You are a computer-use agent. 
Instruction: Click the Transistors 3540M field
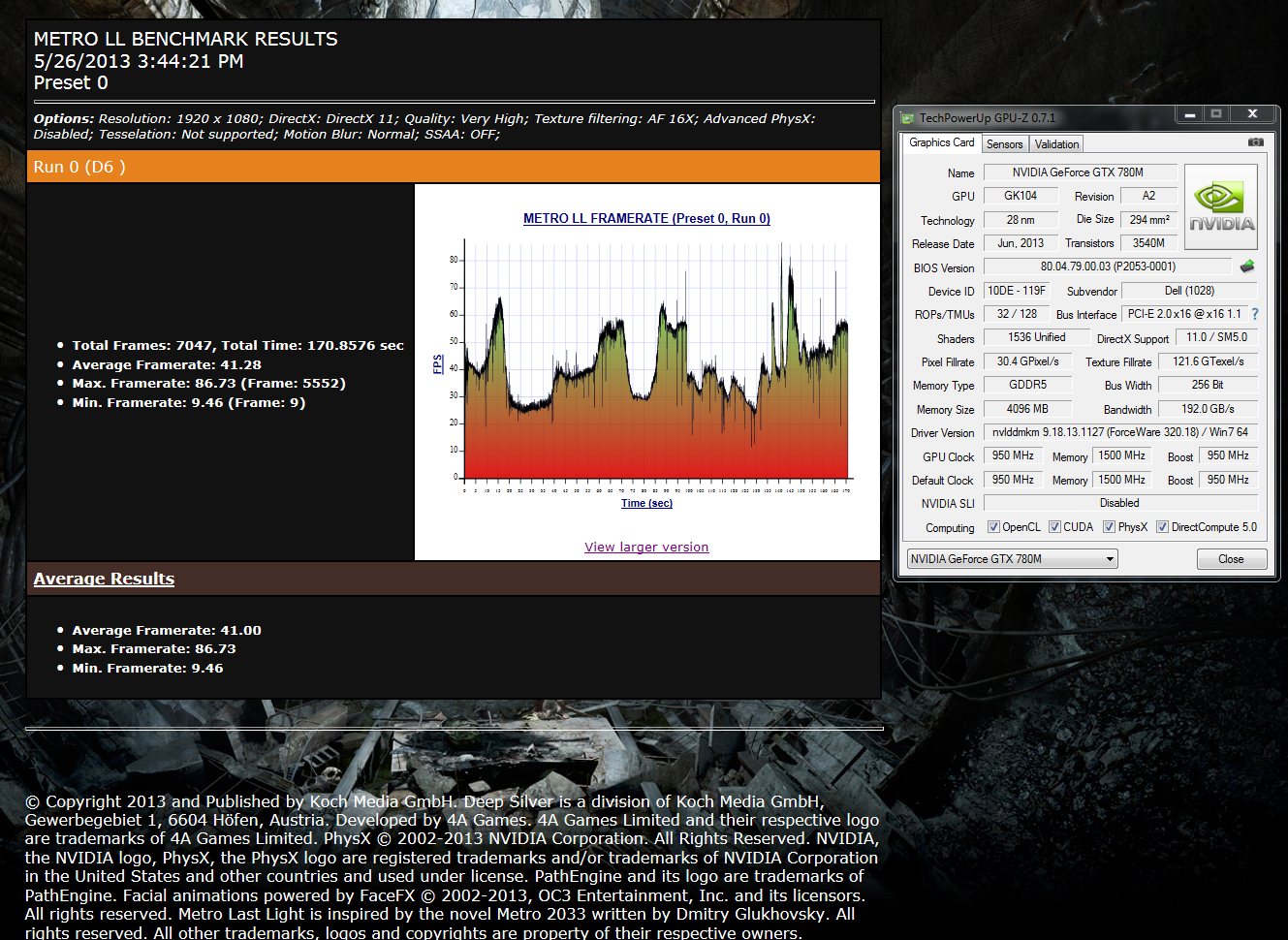click(x=1148, y=243)
